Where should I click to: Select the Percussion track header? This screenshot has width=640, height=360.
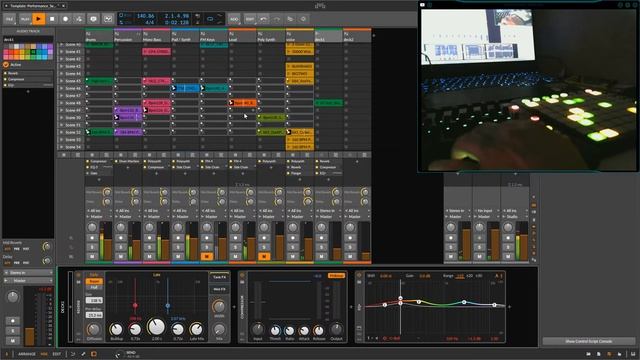click(128, 37)
